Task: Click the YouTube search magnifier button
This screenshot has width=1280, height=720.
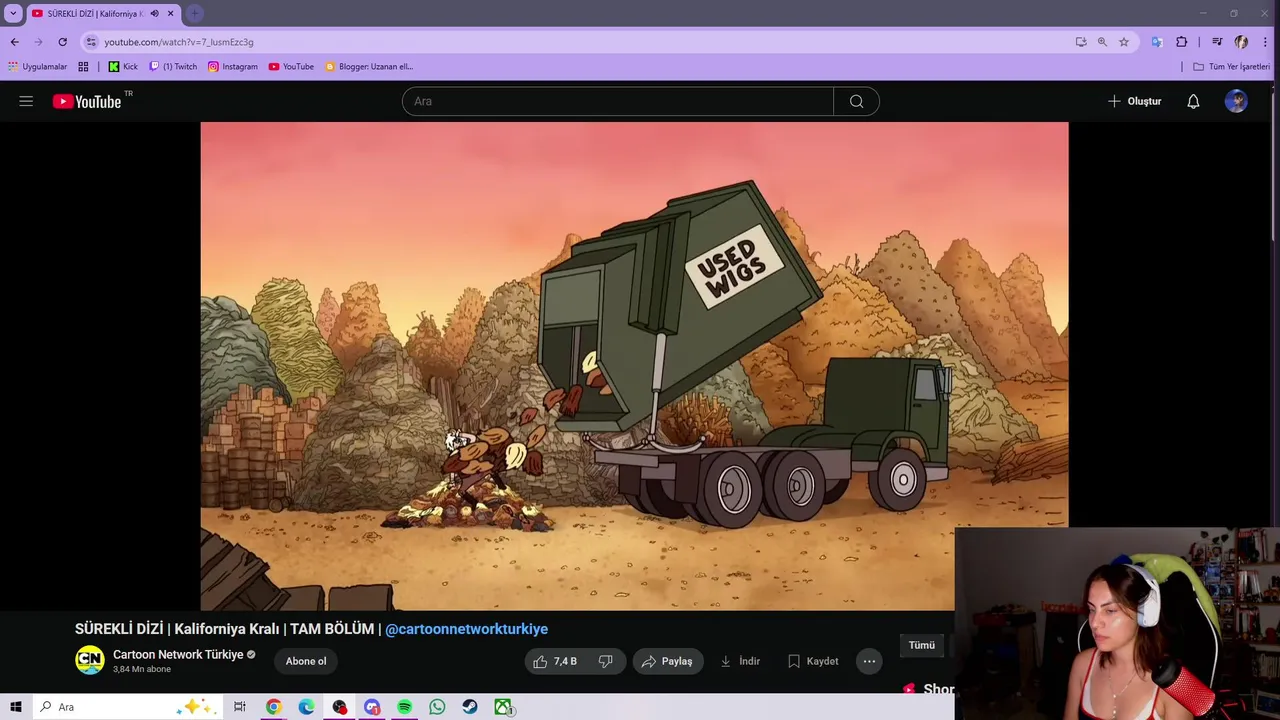Action: [856, 101]
